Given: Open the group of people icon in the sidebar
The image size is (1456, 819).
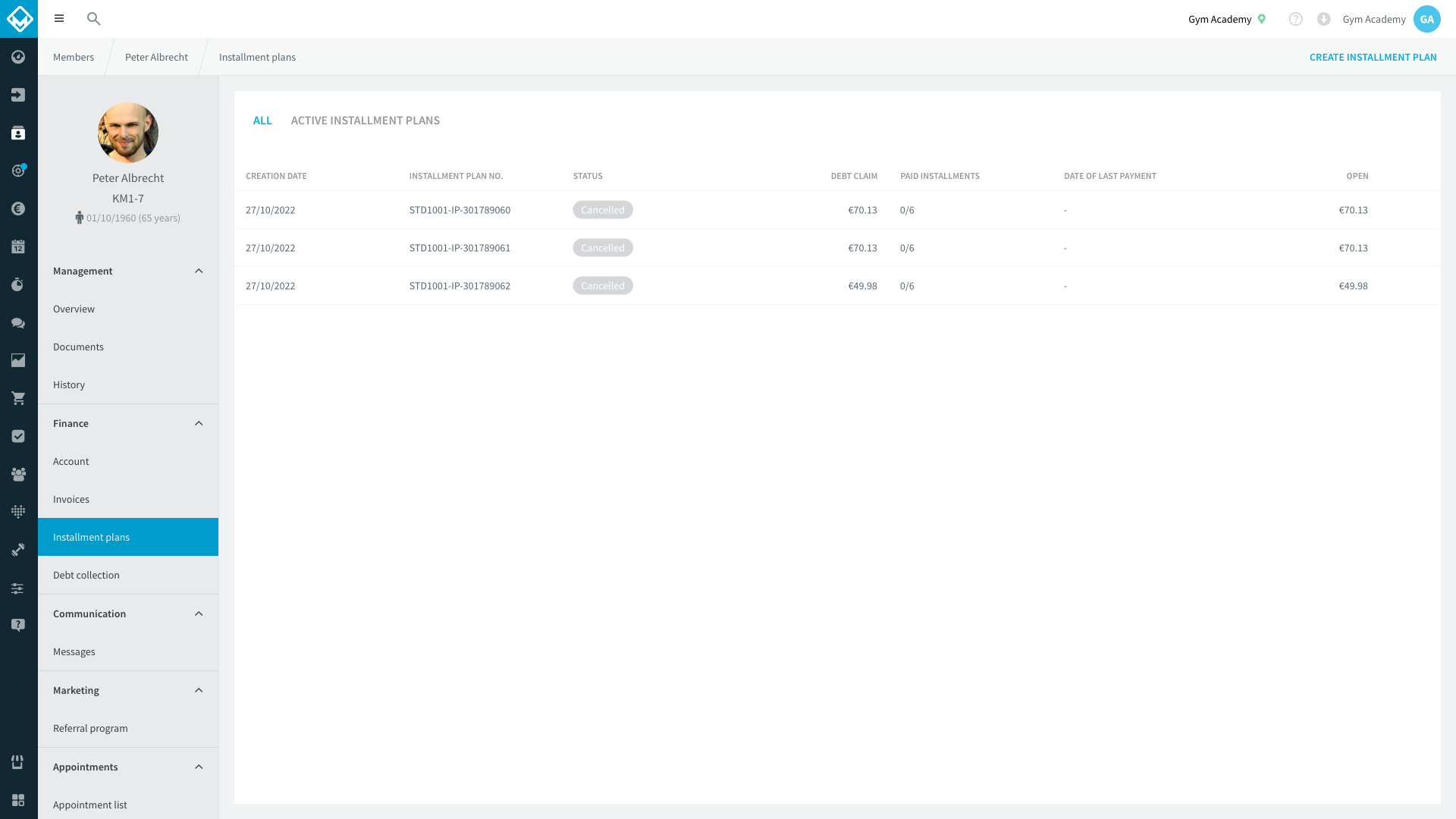Looking at the screenshot, I should (x=18, y=474).
